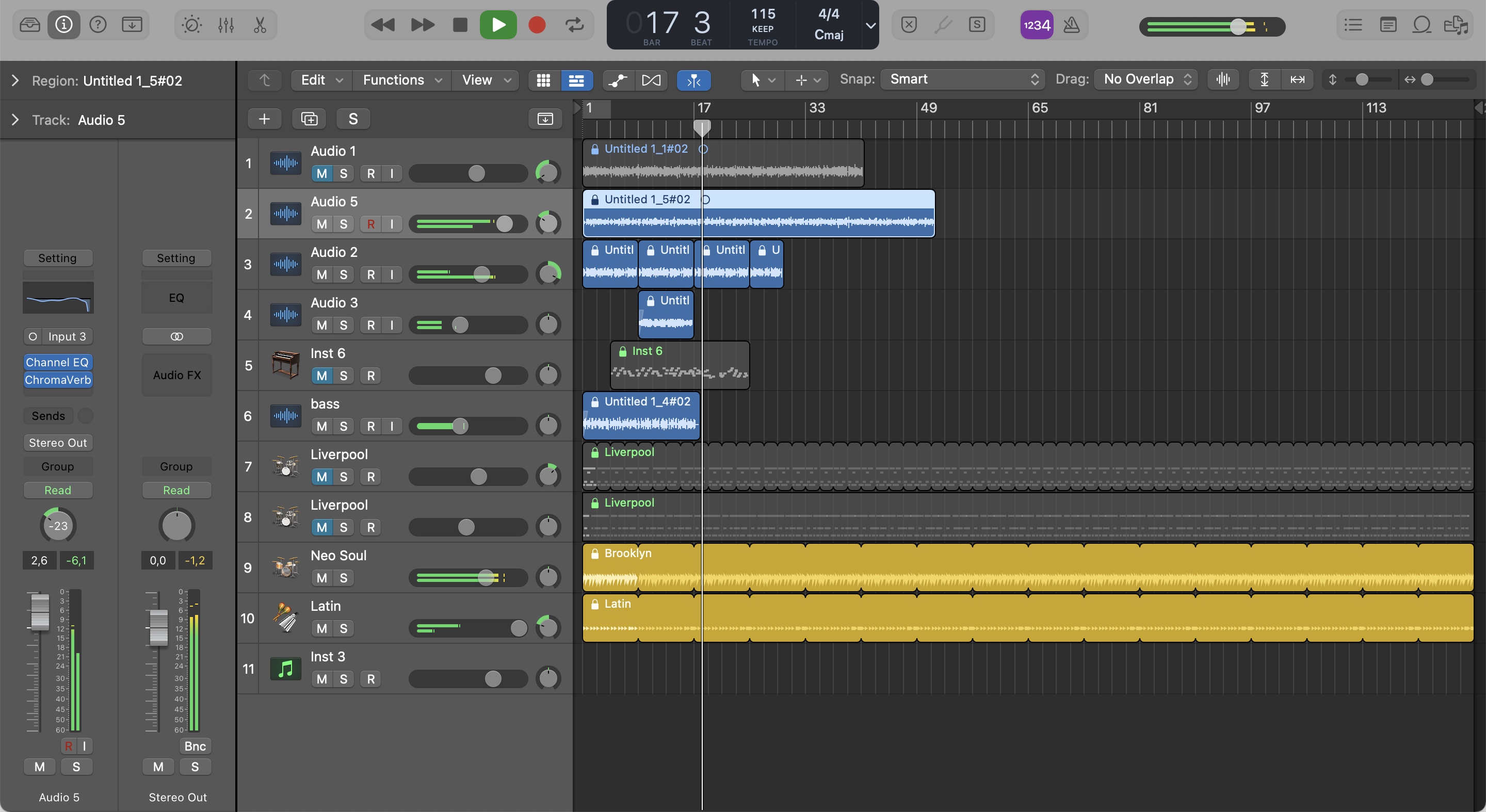Disable record-enable on Audio 5 track
1486x812 pixels.
[x=371, y=224]
